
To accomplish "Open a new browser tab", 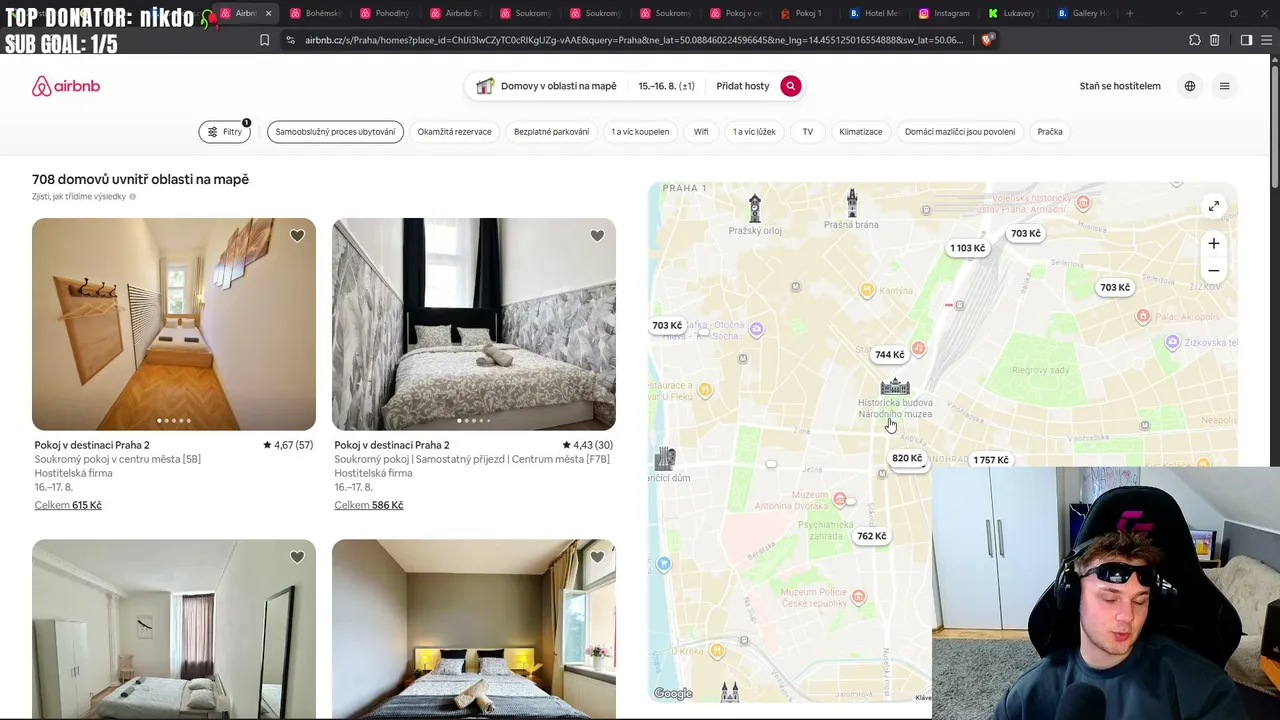I will click(x=1130, y=13).
